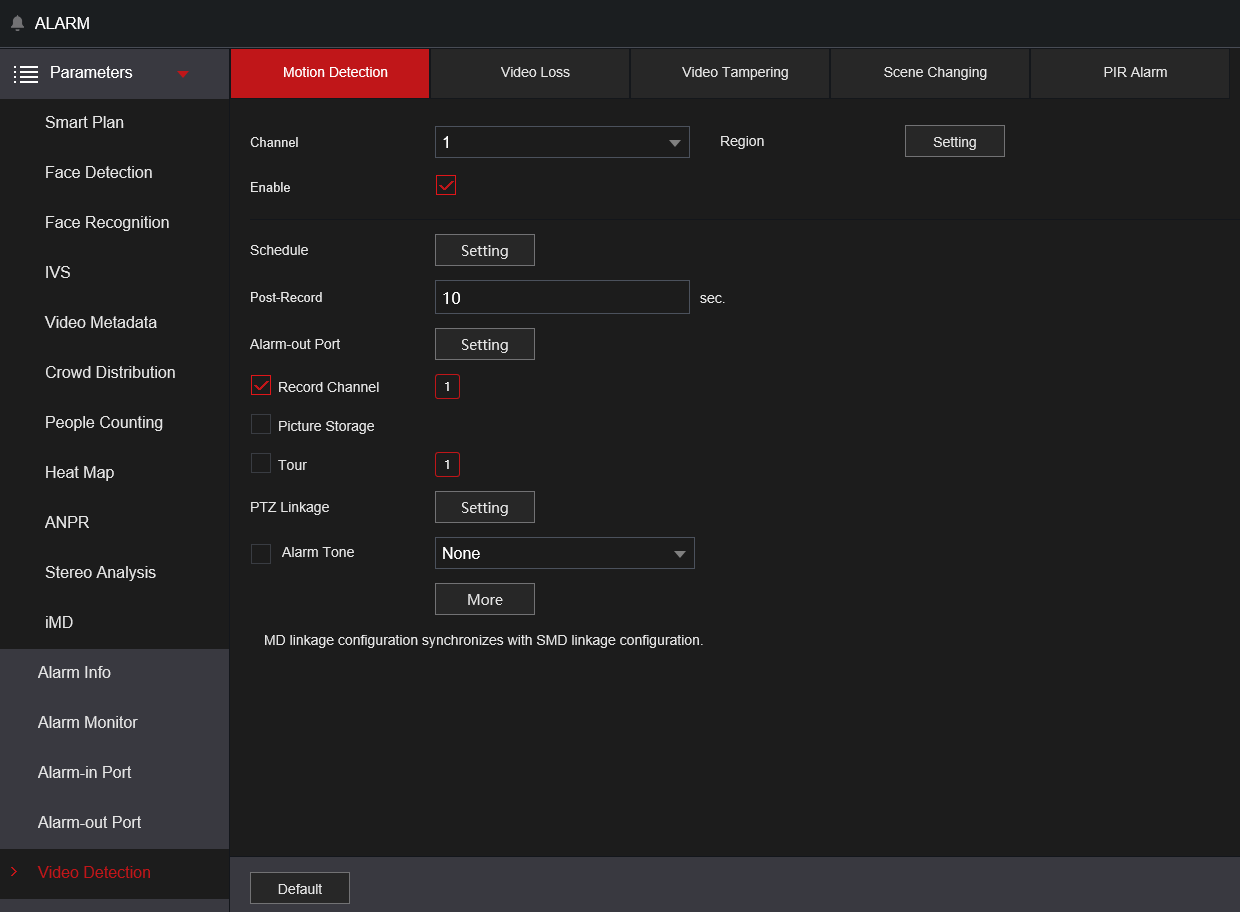This screenshot has width=1240, height=912.
Task: Open the Channel dropdown
Action: coord(562,143)
